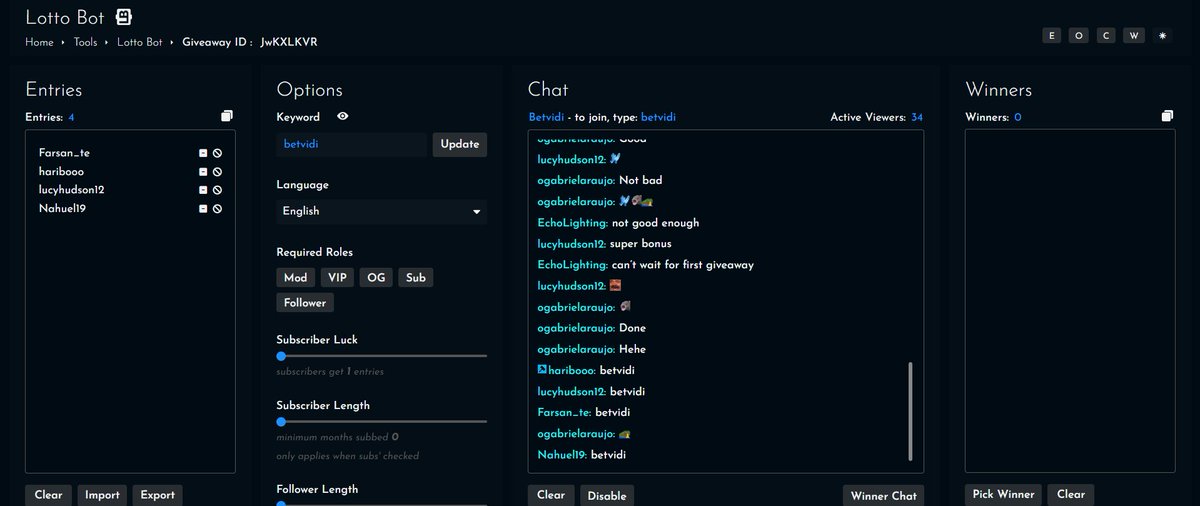Copy the entries list with copy icon

click(227, 117)
